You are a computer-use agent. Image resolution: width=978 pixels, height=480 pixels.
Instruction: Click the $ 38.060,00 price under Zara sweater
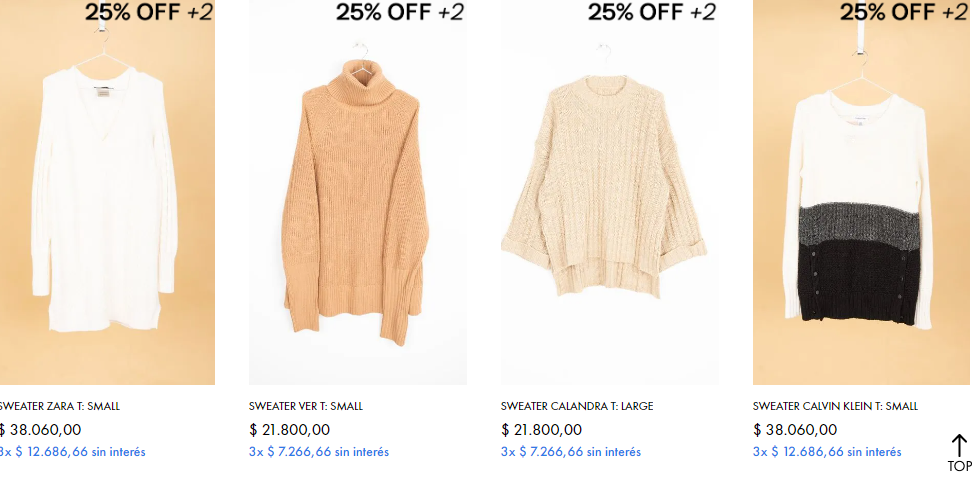pyautogui.click(x=41, y=430)
